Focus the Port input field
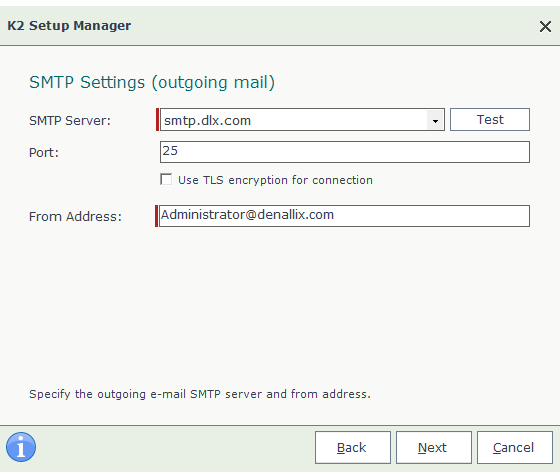The height and width of the screenshot is (472, 560). (345, 152)
